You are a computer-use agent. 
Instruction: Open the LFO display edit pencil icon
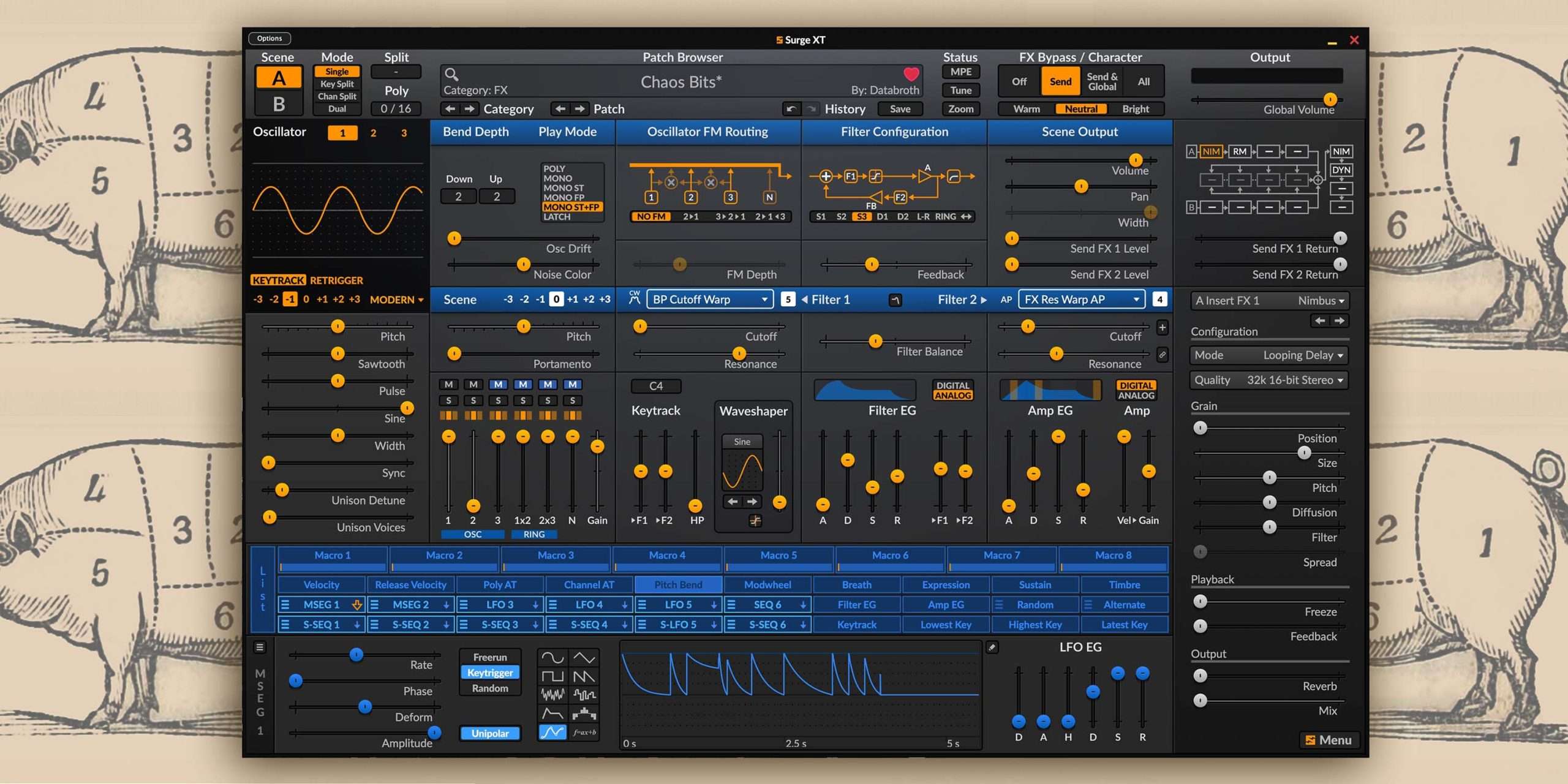(x=992, y=647)
